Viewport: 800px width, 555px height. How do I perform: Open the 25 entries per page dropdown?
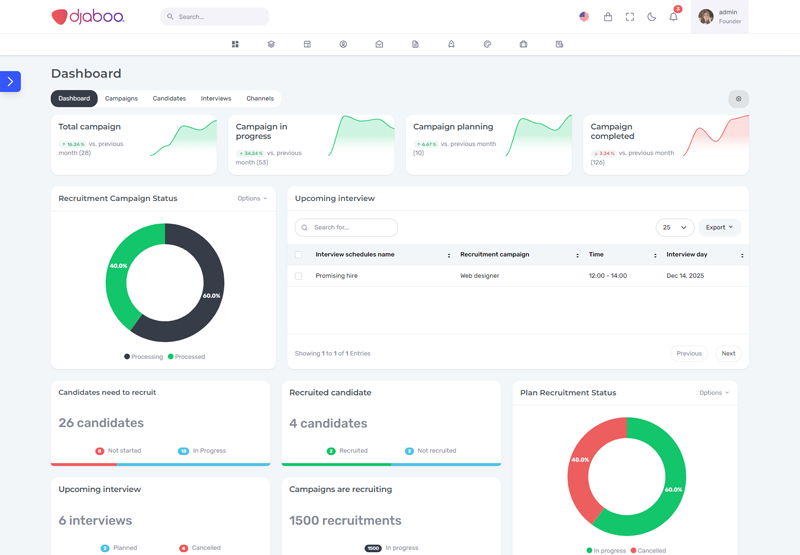674,228
